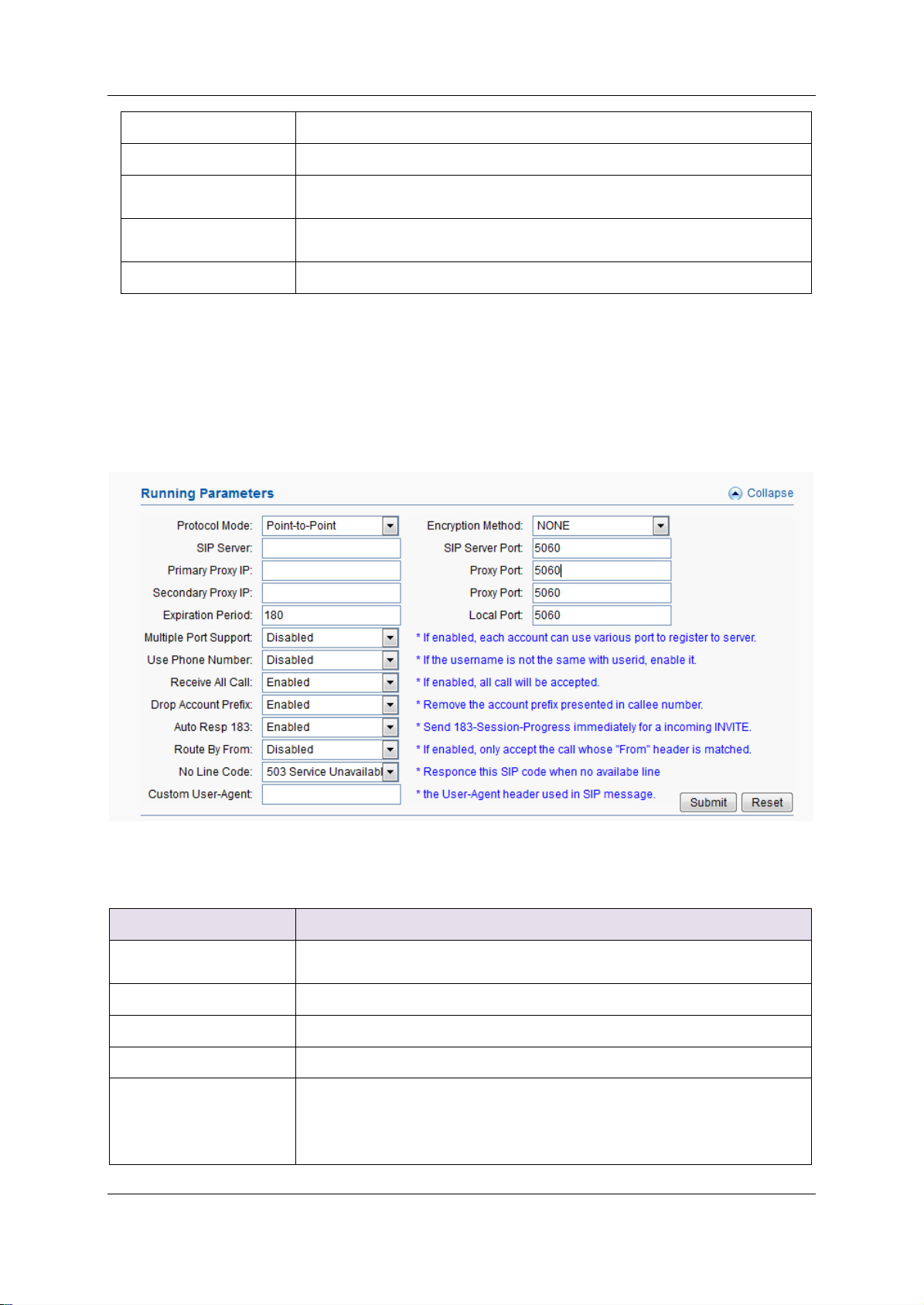
Task: Click the 'username is not the same' hint
Action: point(557,661)
